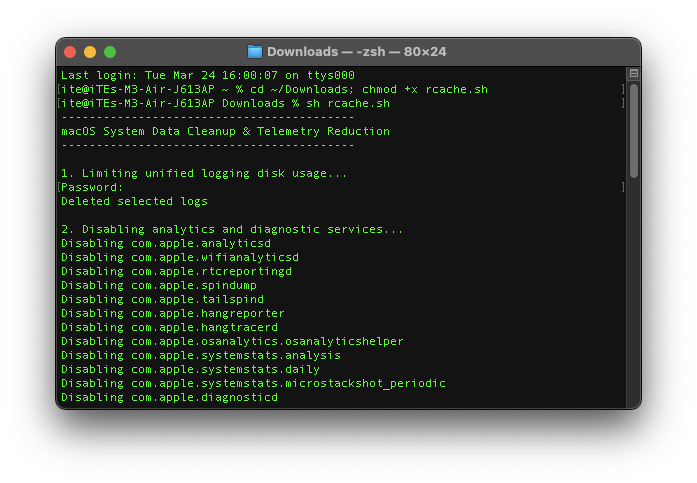Click the Password: prompt line
Image resolution: width=697 pixels, height=483 pixels.
pos(92,187)
